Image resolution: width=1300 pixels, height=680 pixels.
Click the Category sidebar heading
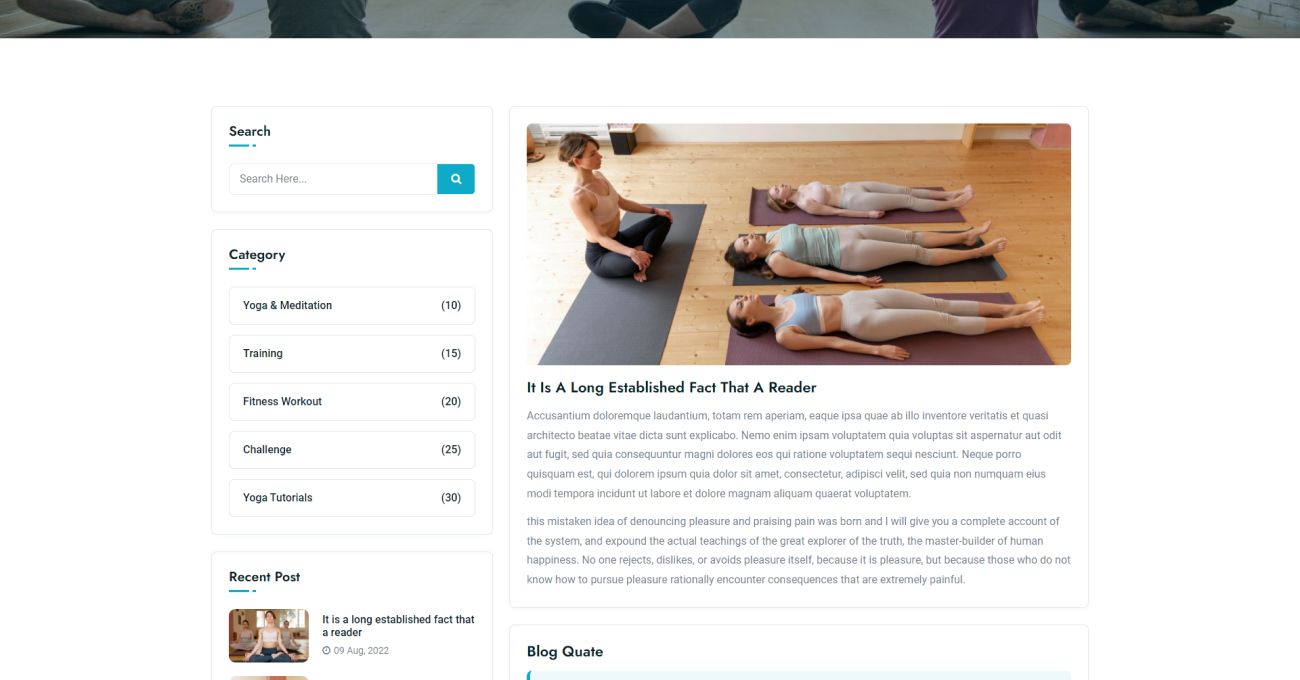pyautogui.click(x=257, y=255)
